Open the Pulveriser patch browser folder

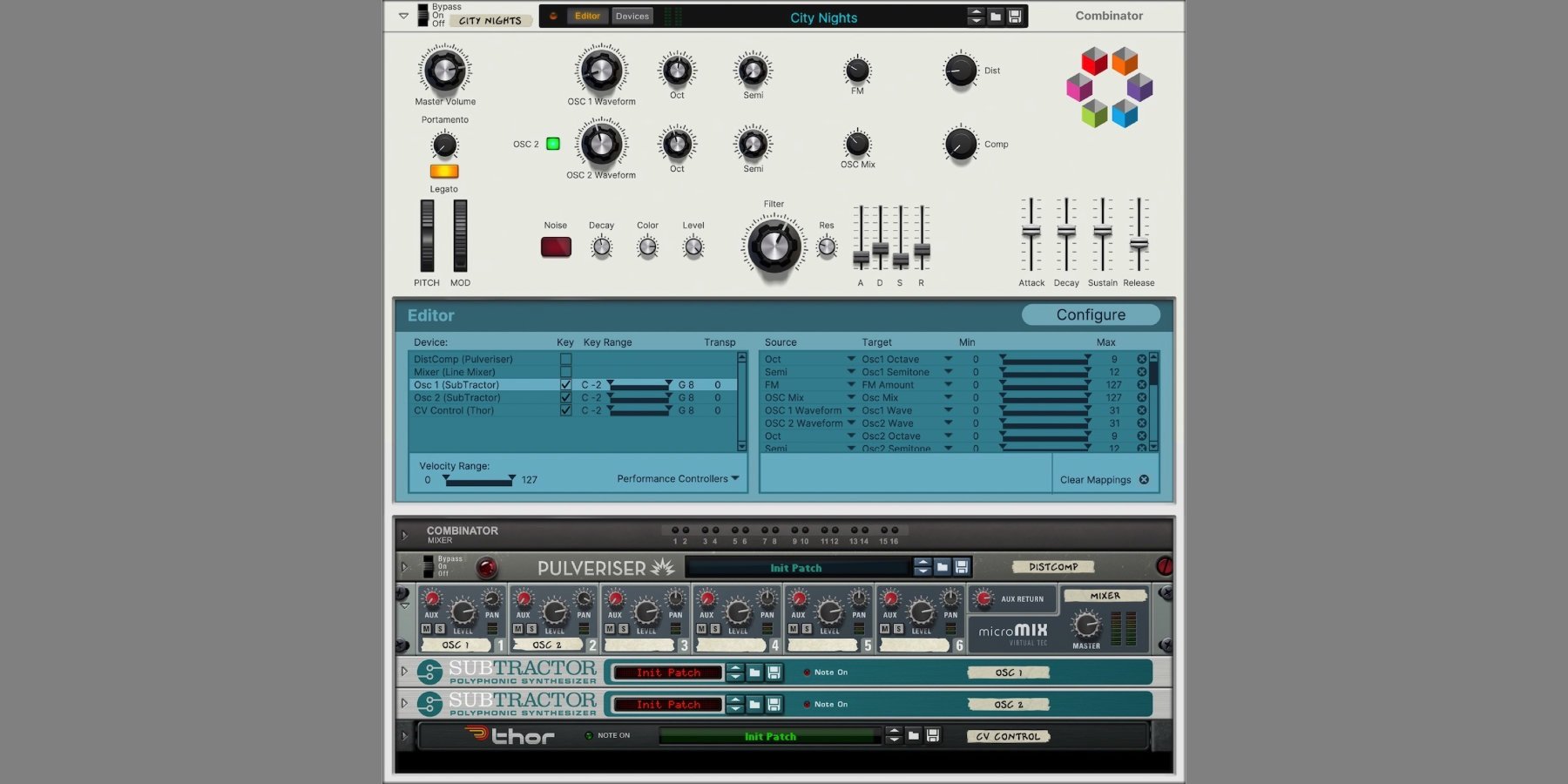tap(943, 567)
